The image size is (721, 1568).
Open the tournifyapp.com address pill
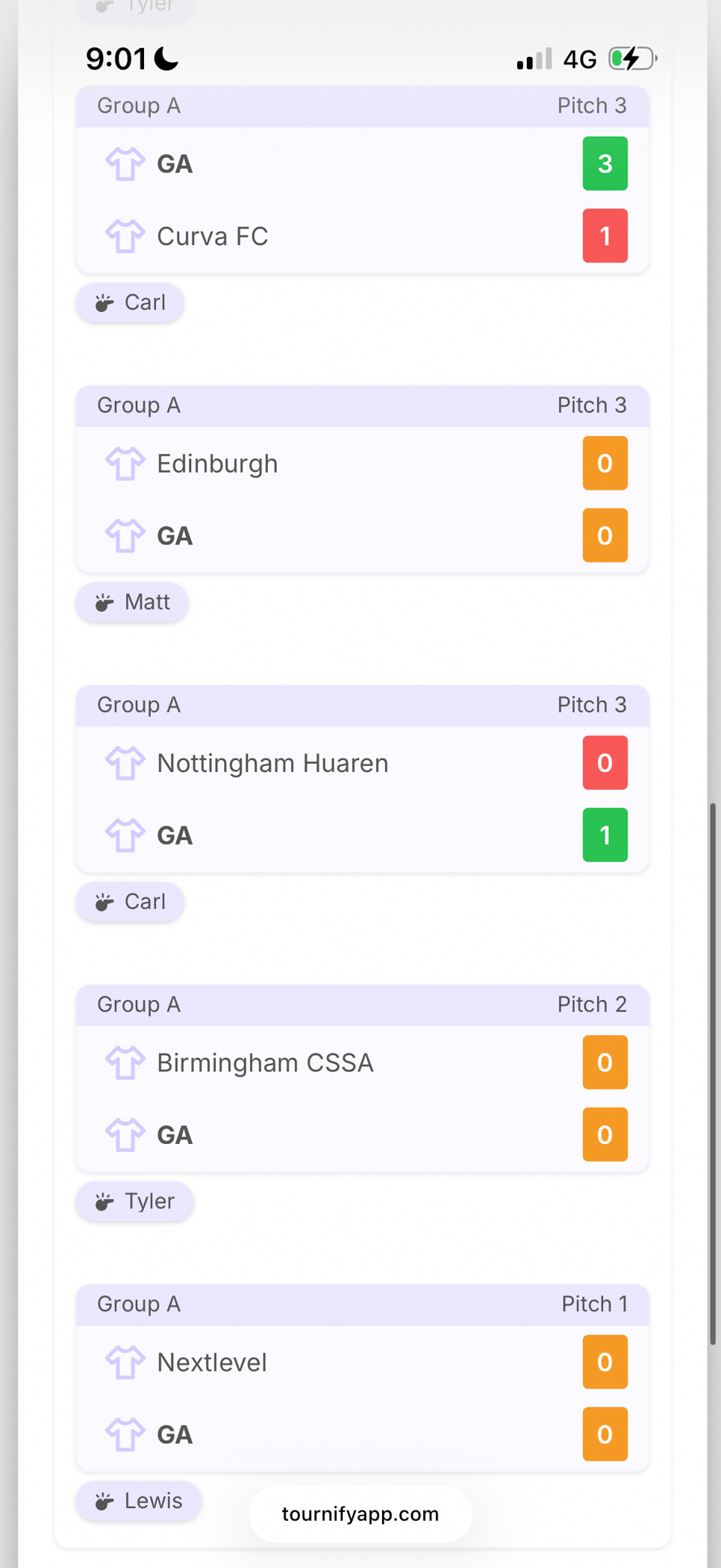point(360,1513)
